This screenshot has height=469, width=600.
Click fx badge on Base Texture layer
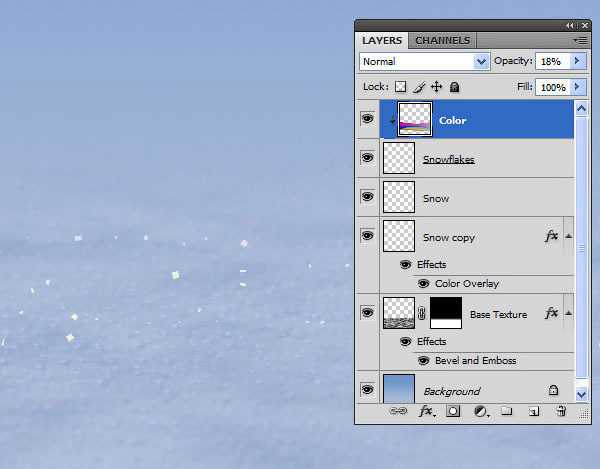click(551, 313)
